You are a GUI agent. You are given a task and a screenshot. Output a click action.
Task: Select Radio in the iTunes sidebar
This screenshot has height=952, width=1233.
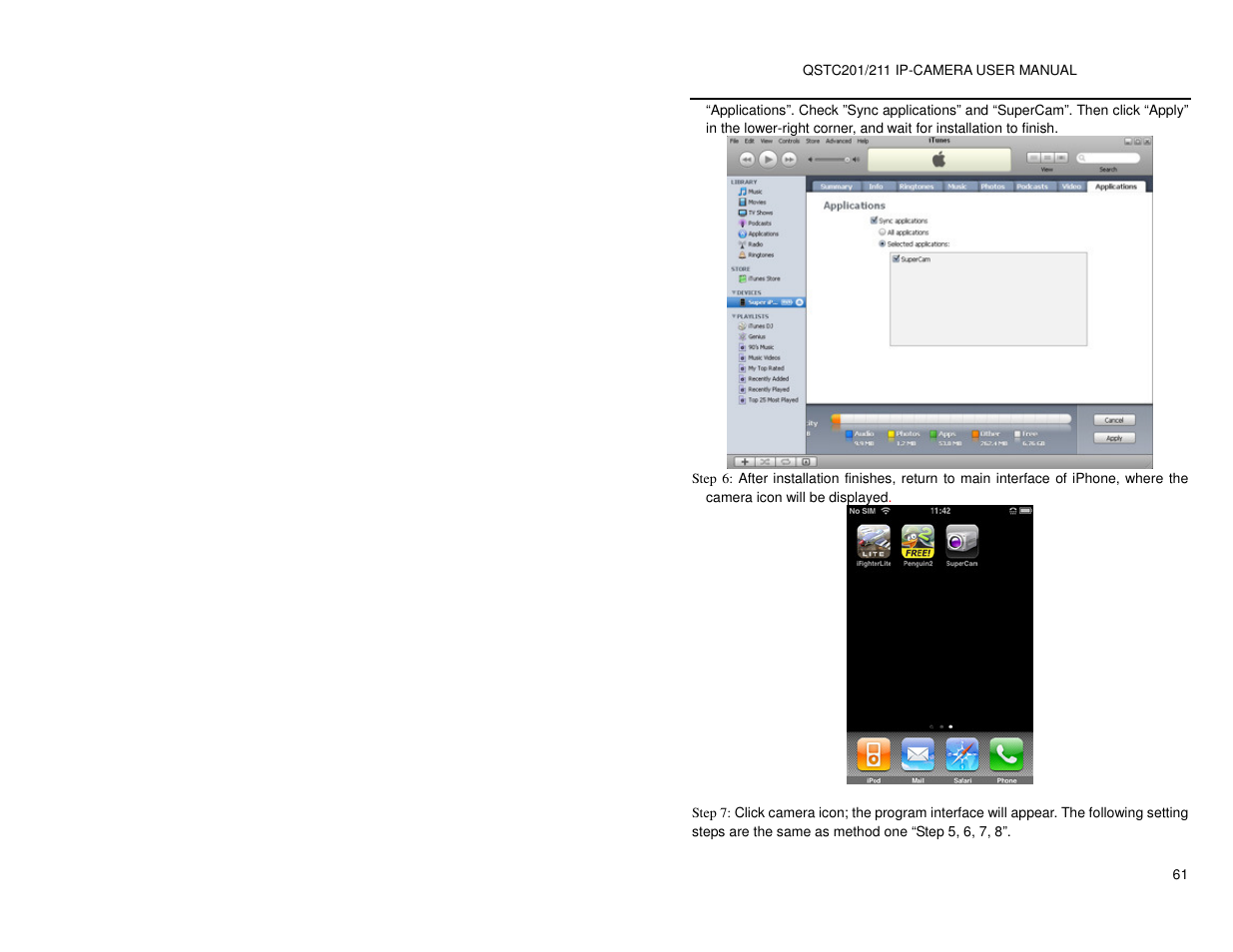point(751,244)
